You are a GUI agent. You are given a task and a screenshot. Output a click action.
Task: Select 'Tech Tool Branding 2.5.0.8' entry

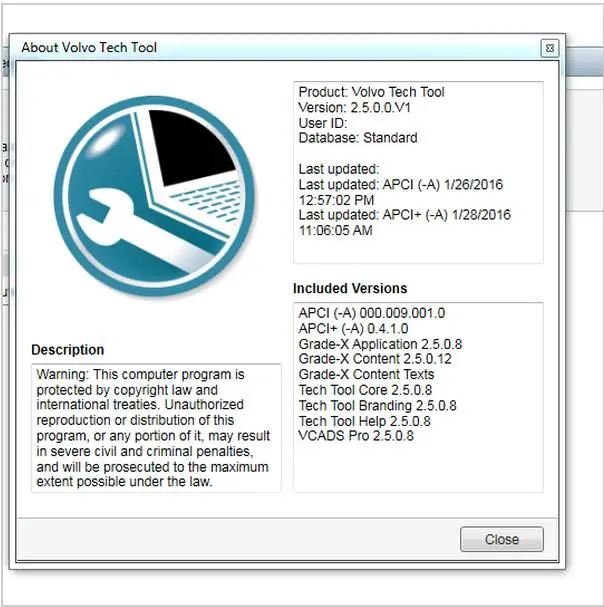point(378,405)
